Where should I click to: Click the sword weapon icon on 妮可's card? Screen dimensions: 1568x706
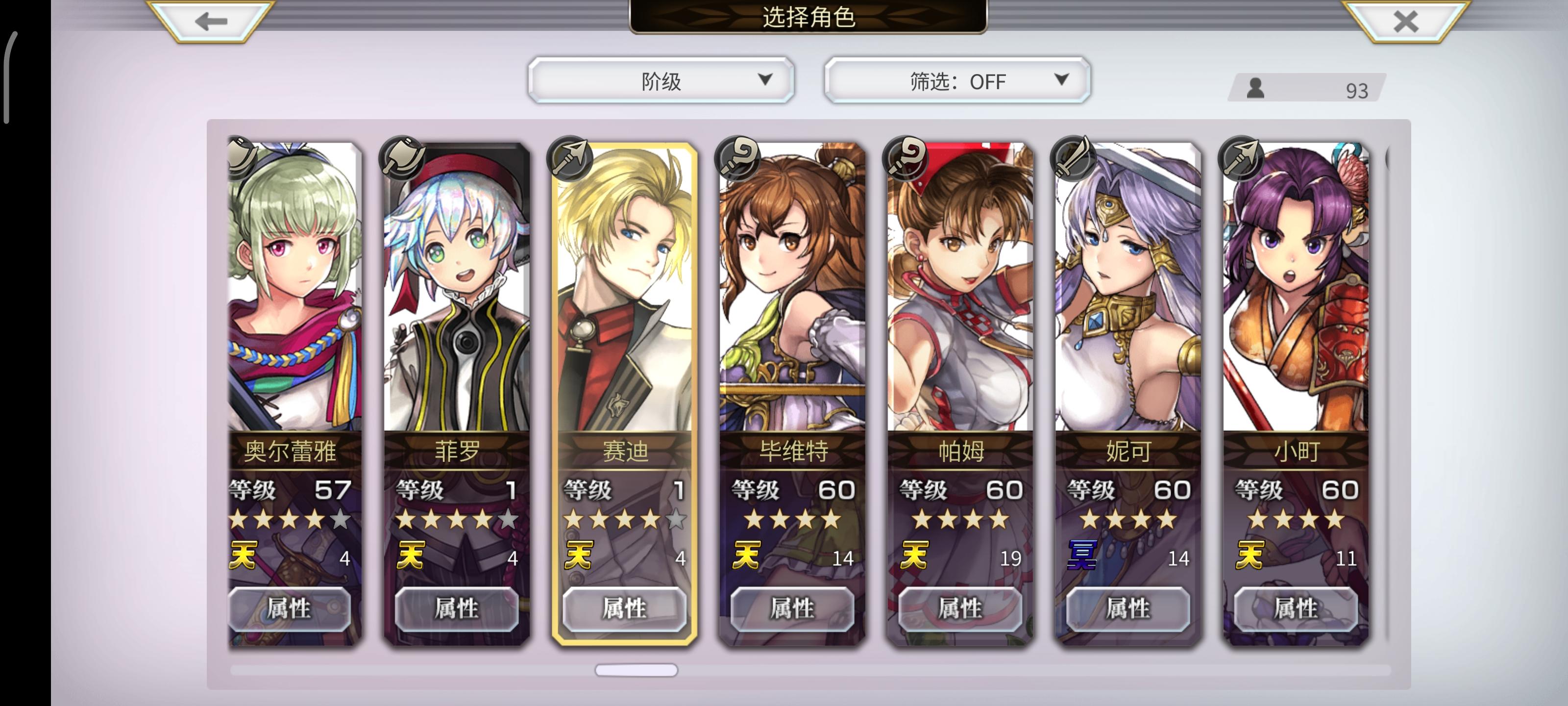pyautogui.click(x=1074, y=158)
